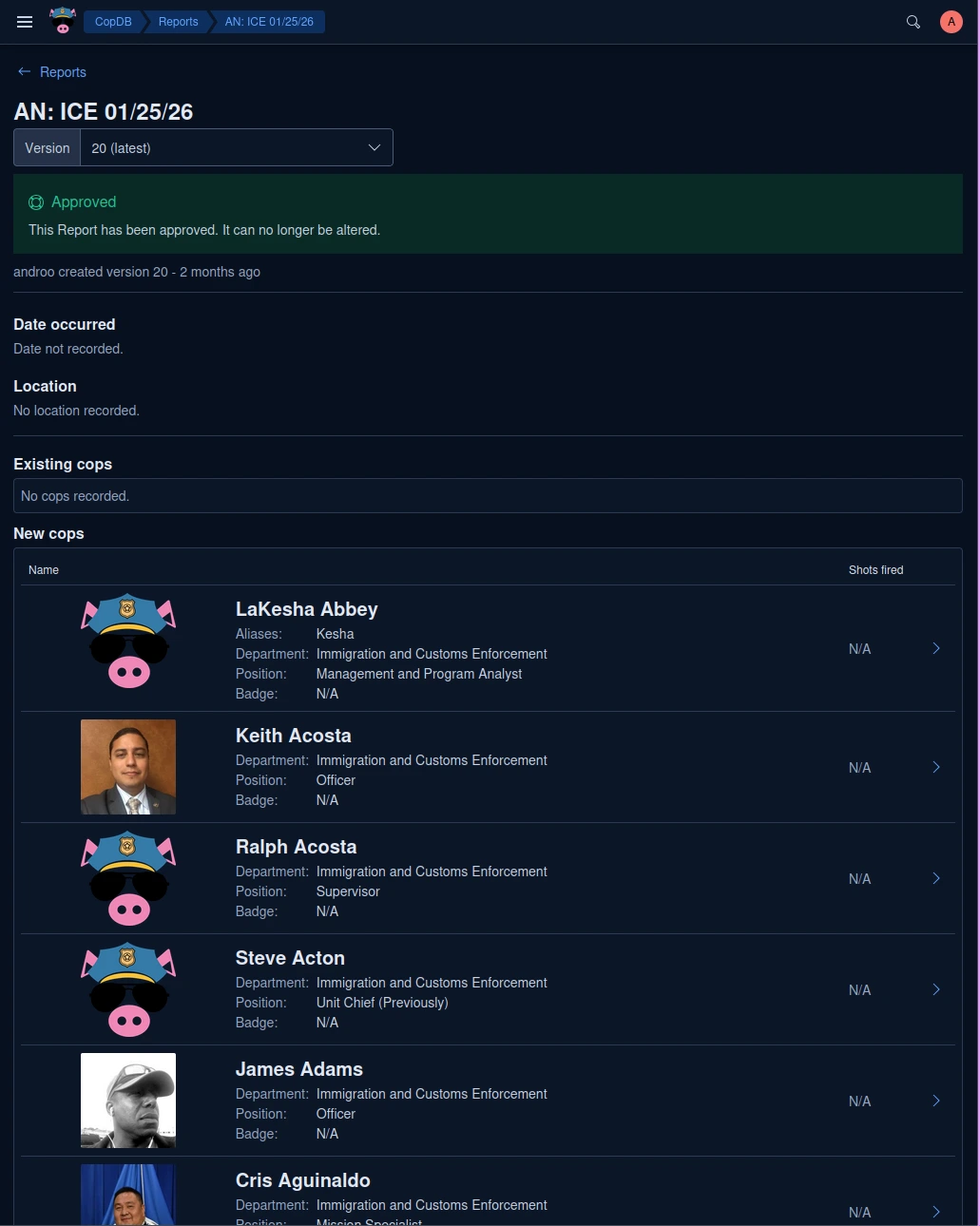
Task: Click James Adams's profile photo
Action: coord(127,1100)
